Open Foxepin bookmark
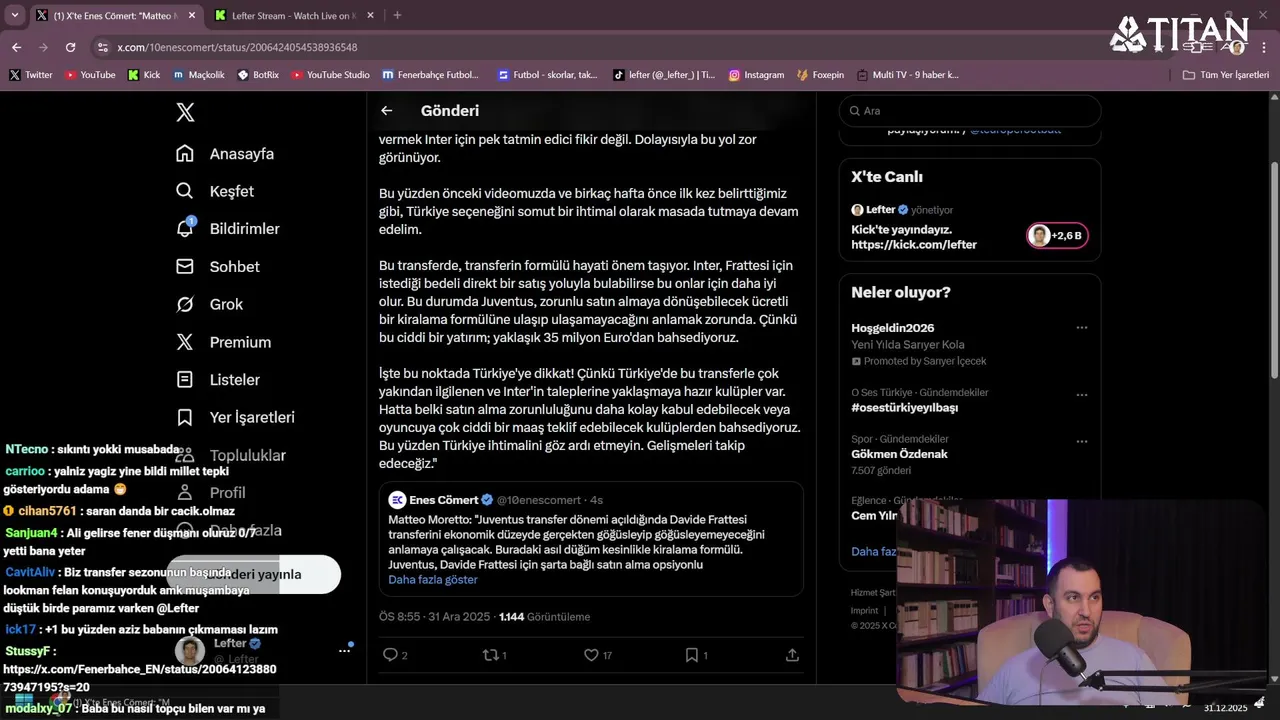1280x720 pixels. (x=821, y=75)
